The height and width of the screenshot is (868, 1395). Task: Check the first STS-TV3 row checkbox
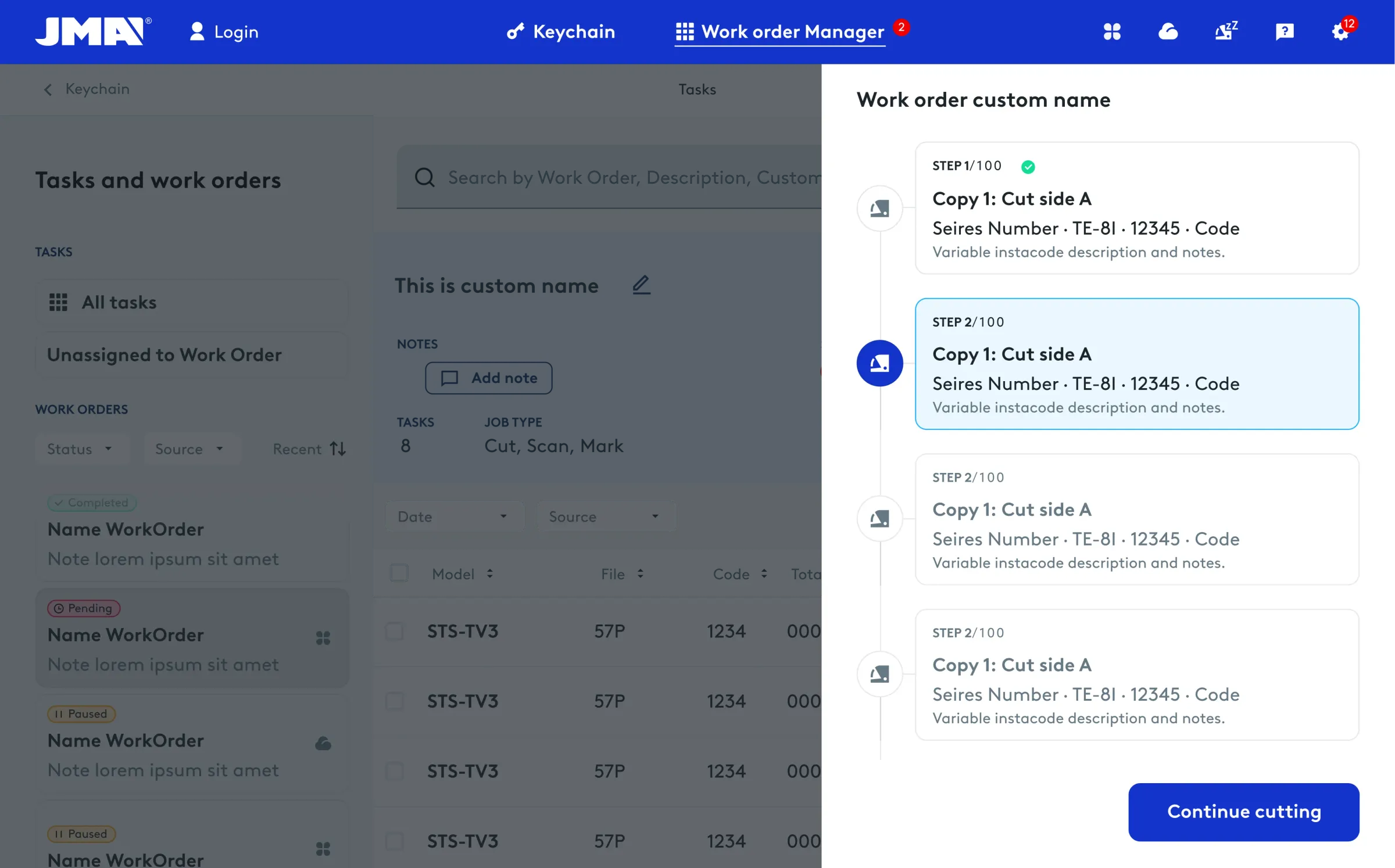tap(395, 631)
